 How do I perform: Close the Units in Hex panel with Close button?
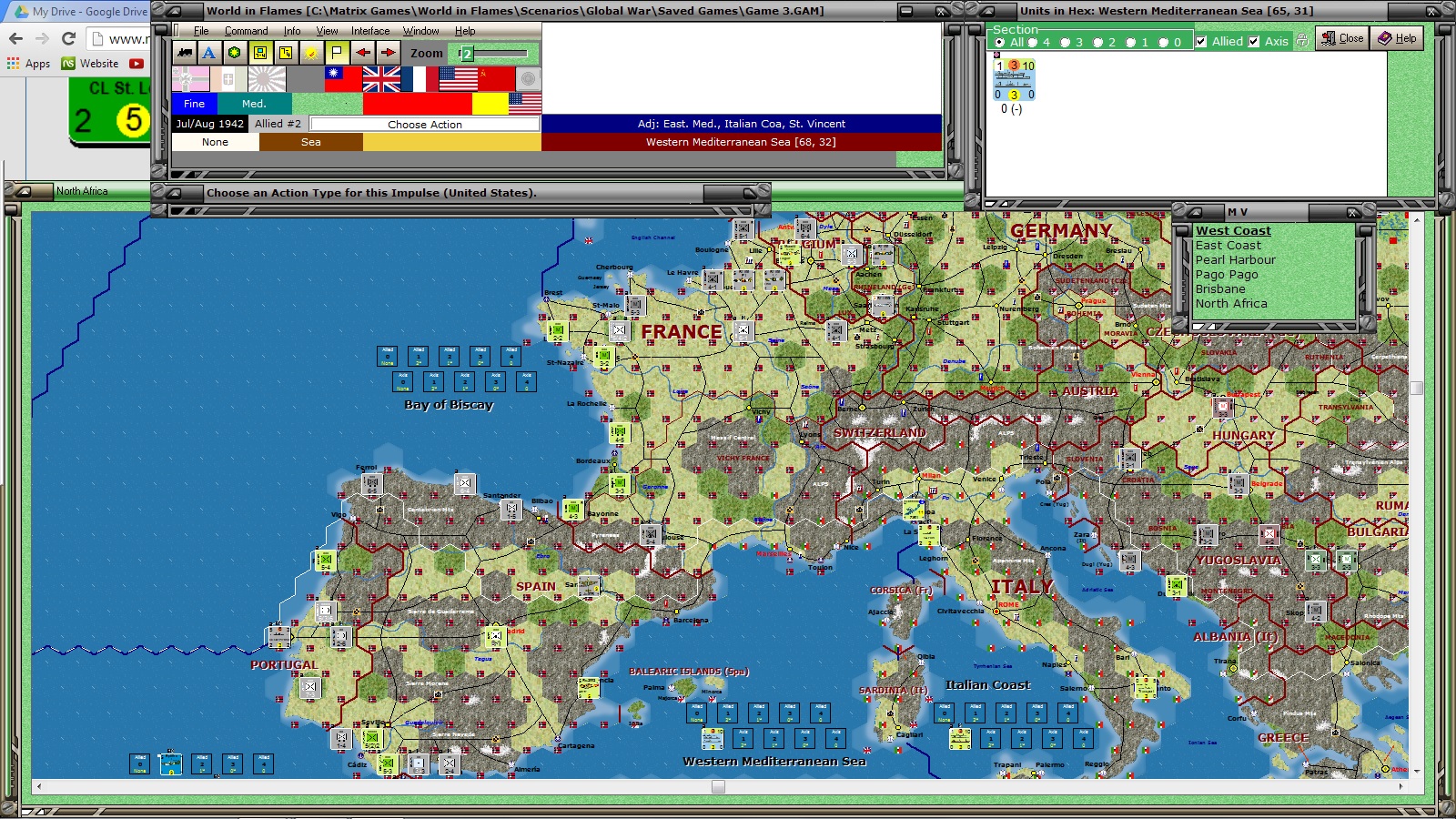point(1342,38)
